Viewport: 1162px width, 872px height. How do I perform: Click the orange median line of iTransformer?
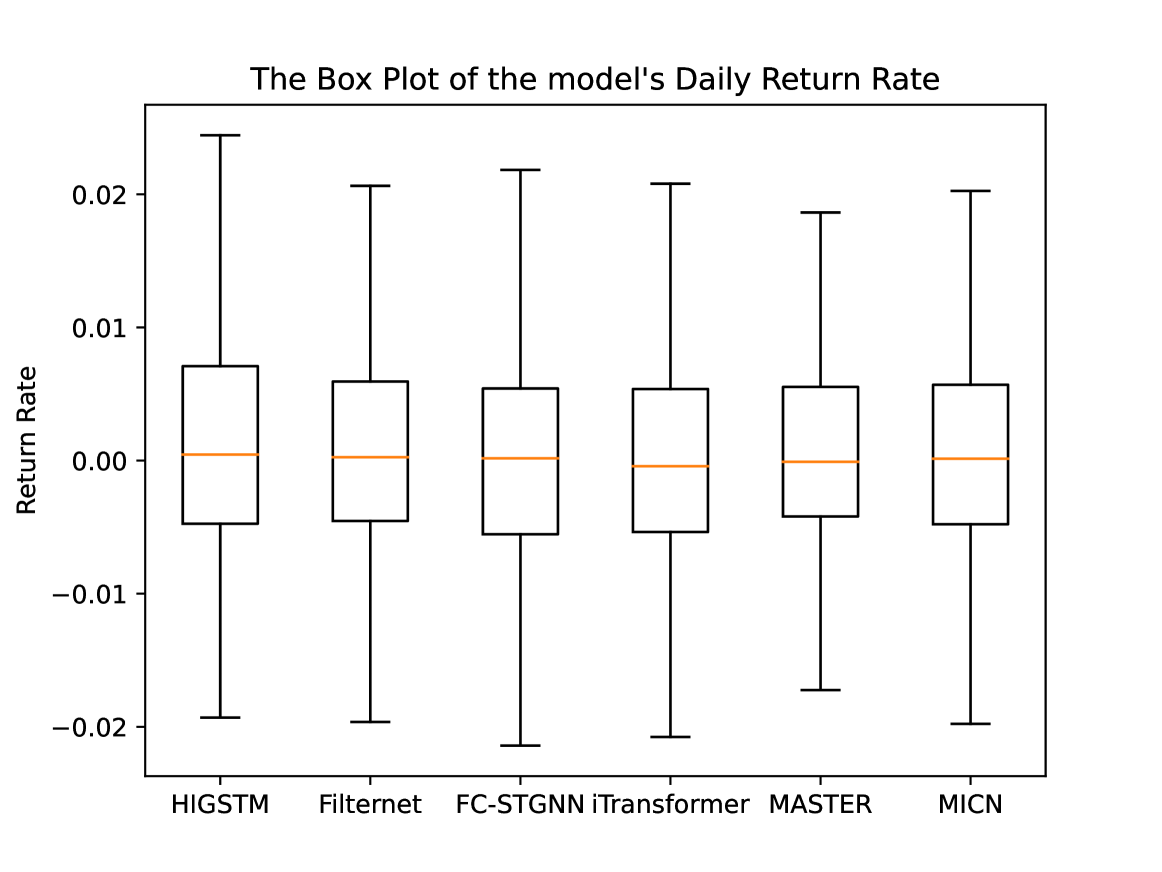[670, 466]
